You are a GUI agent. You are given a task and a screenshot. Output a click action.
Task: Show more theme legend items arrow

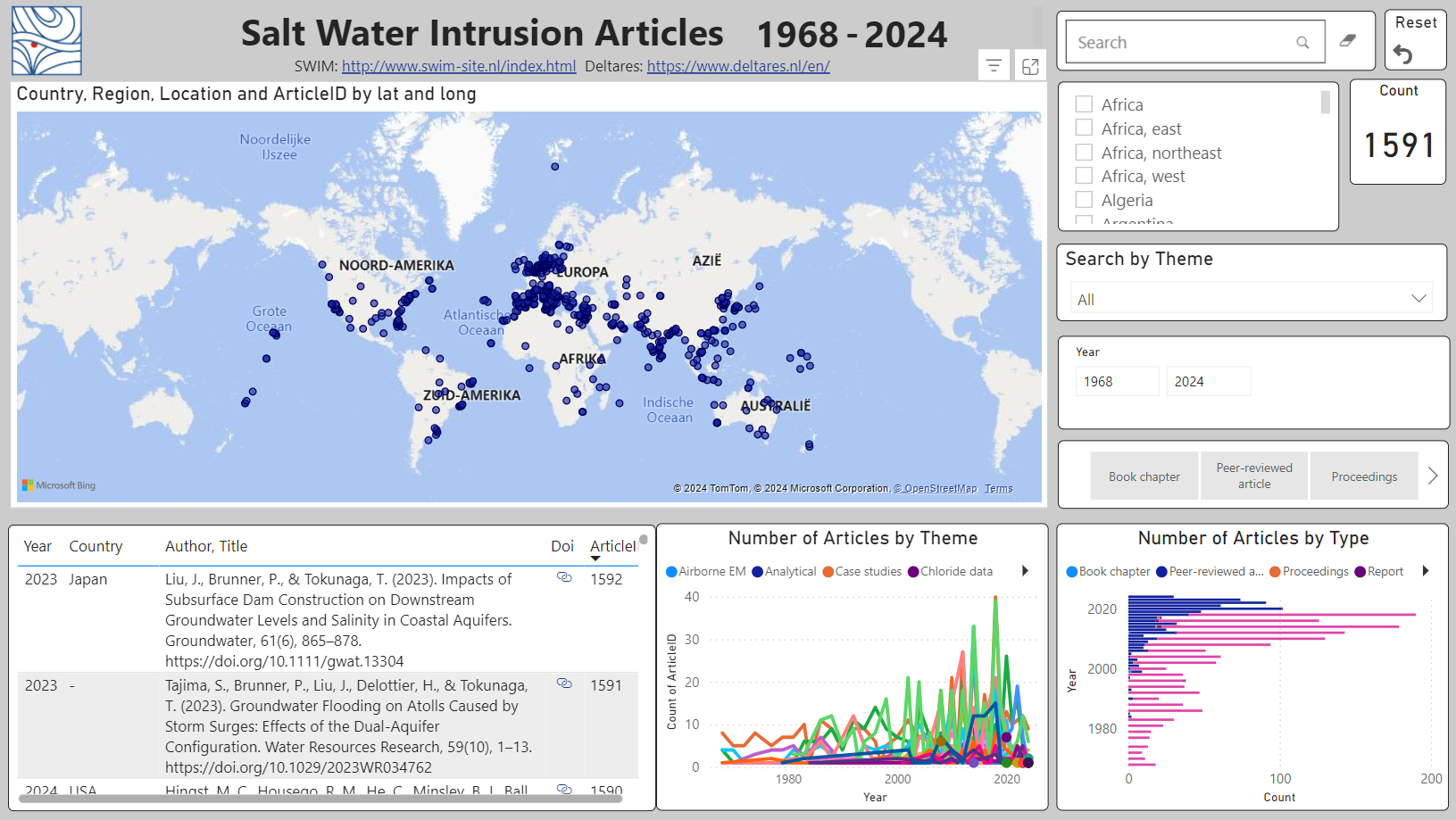[1025, 571]
